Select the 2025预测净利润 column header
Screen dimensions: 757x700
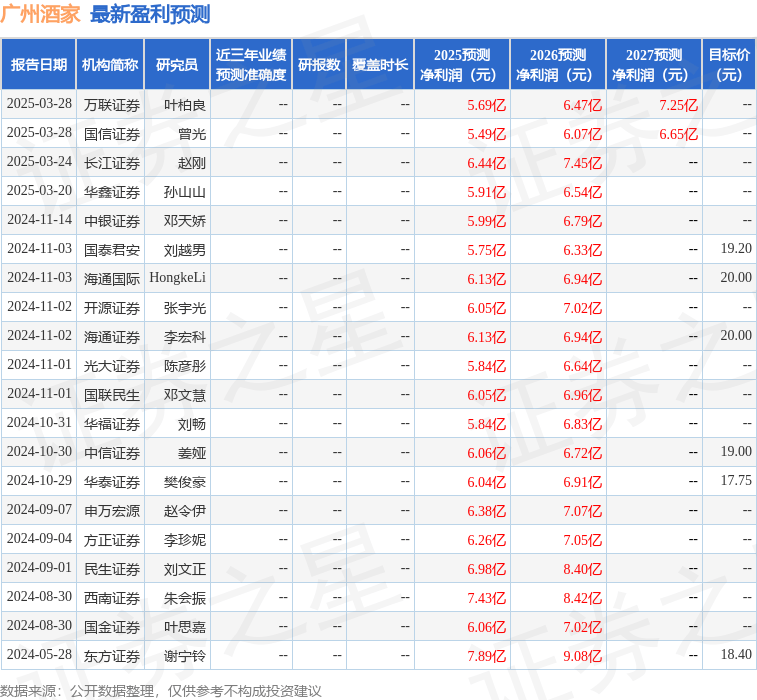[x=462, y=65]
